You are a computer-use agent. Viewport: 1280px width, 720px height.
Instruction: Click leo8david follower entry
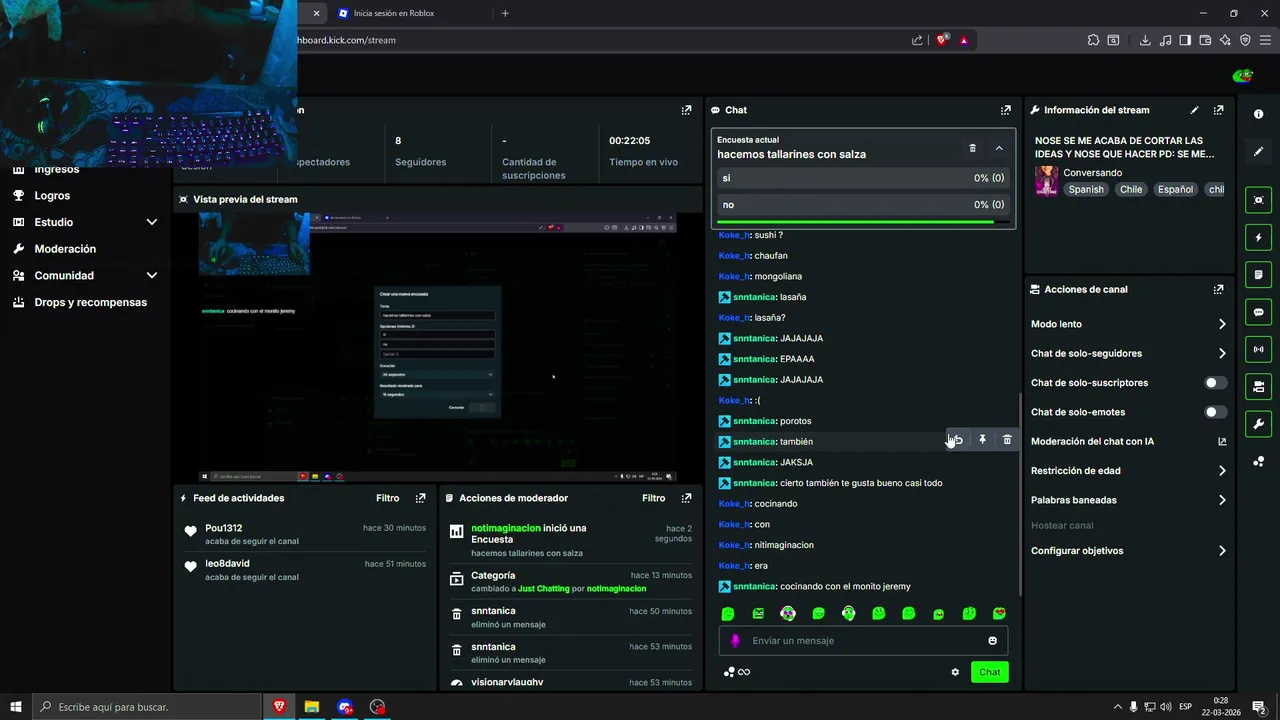(x=304, y=570)
